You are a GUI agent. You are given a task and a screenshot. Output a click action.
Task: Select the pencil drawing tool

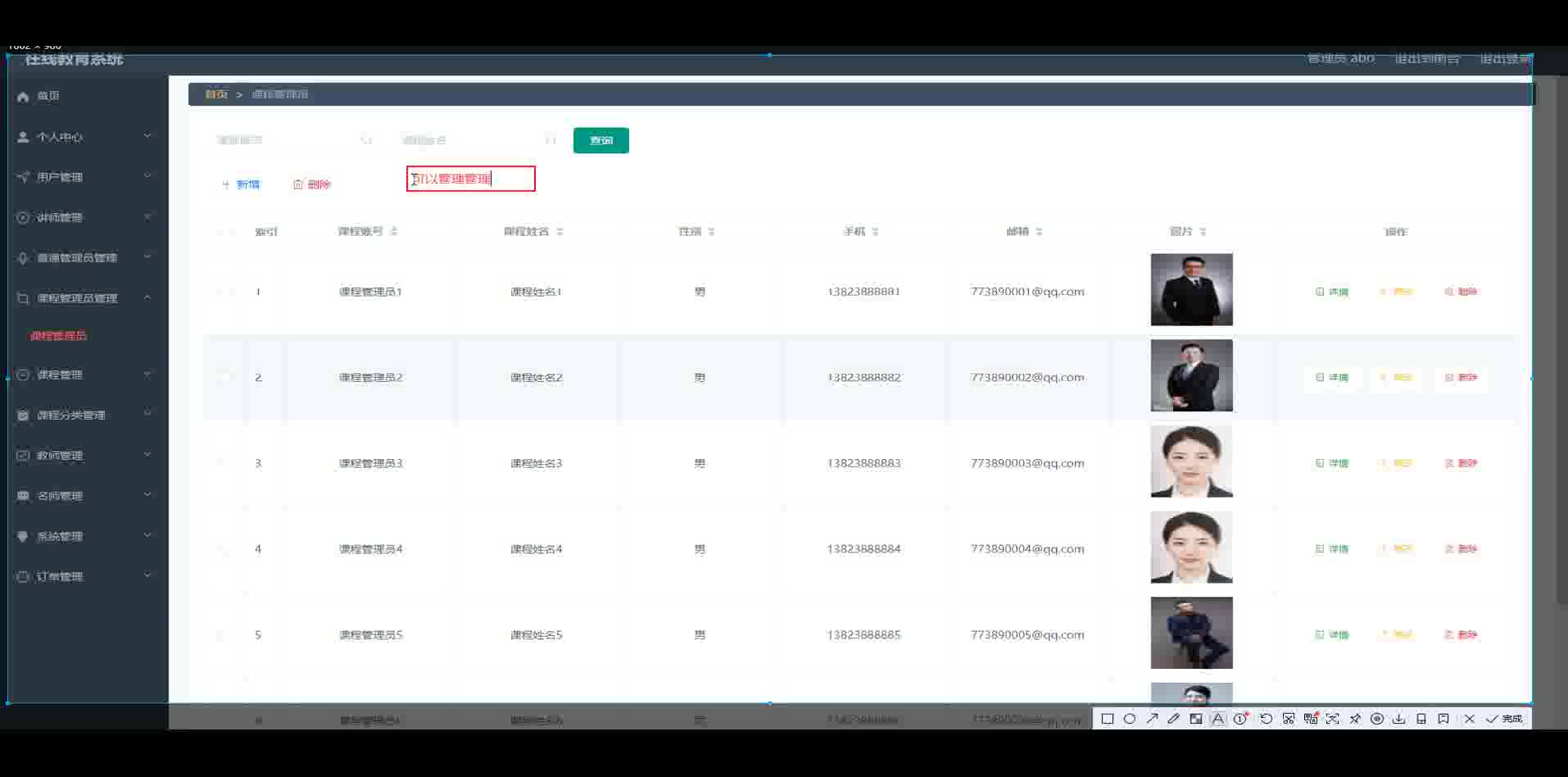point(1174,719)
